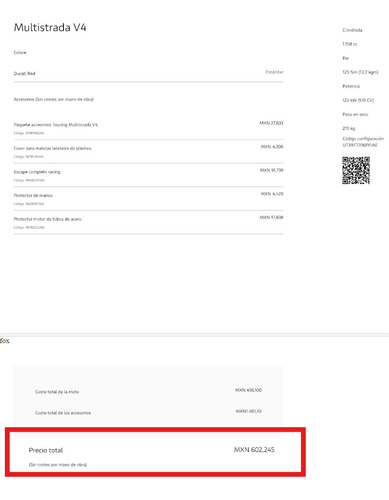Click the Peso en seco label
This screenshot has width=389, height=500.
[x=355, y=114]
